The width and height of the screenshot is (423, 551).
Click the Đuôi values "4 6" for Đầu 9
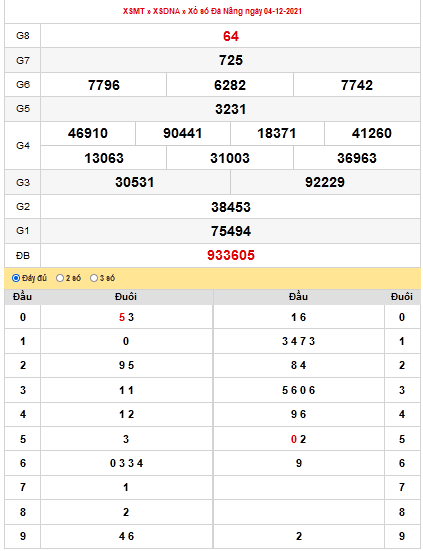coord(126,536)
